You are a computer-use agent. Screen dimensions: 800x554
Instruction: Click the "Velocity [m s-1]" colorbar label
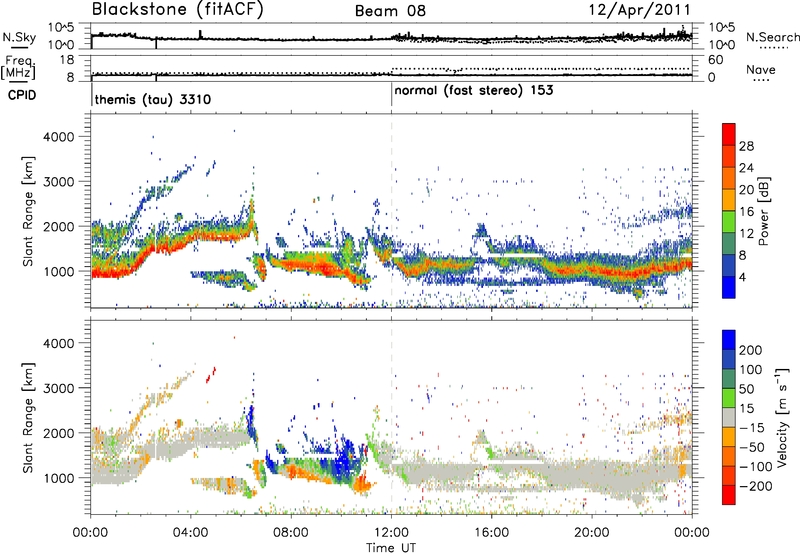[x=782, y=417]
